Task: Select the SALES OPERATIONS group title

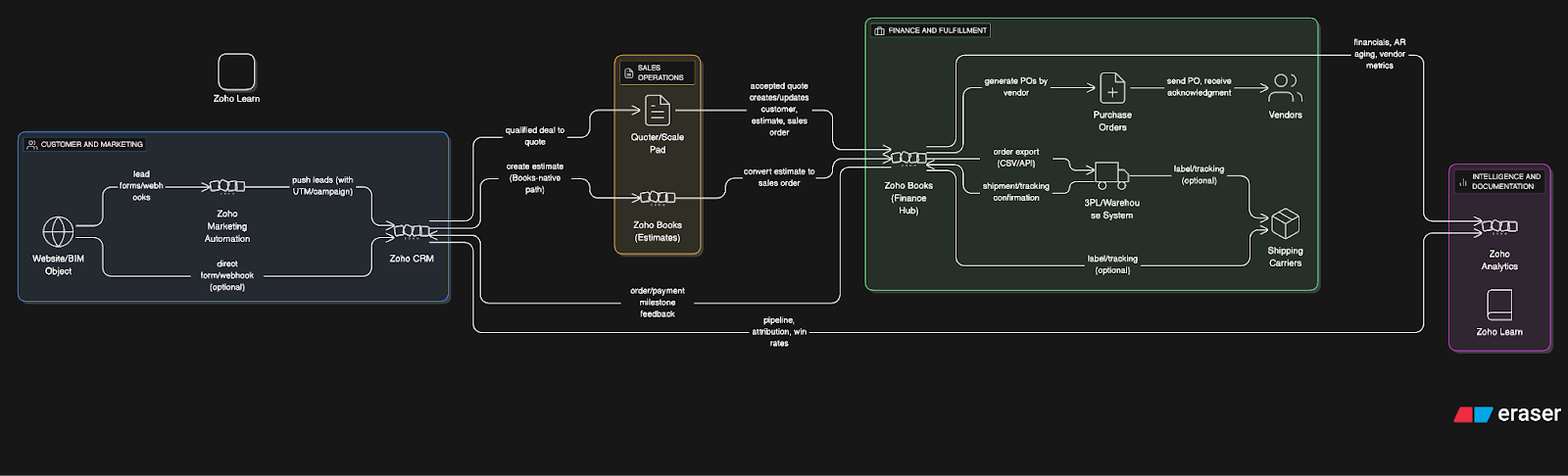Action: pos(661,72)
